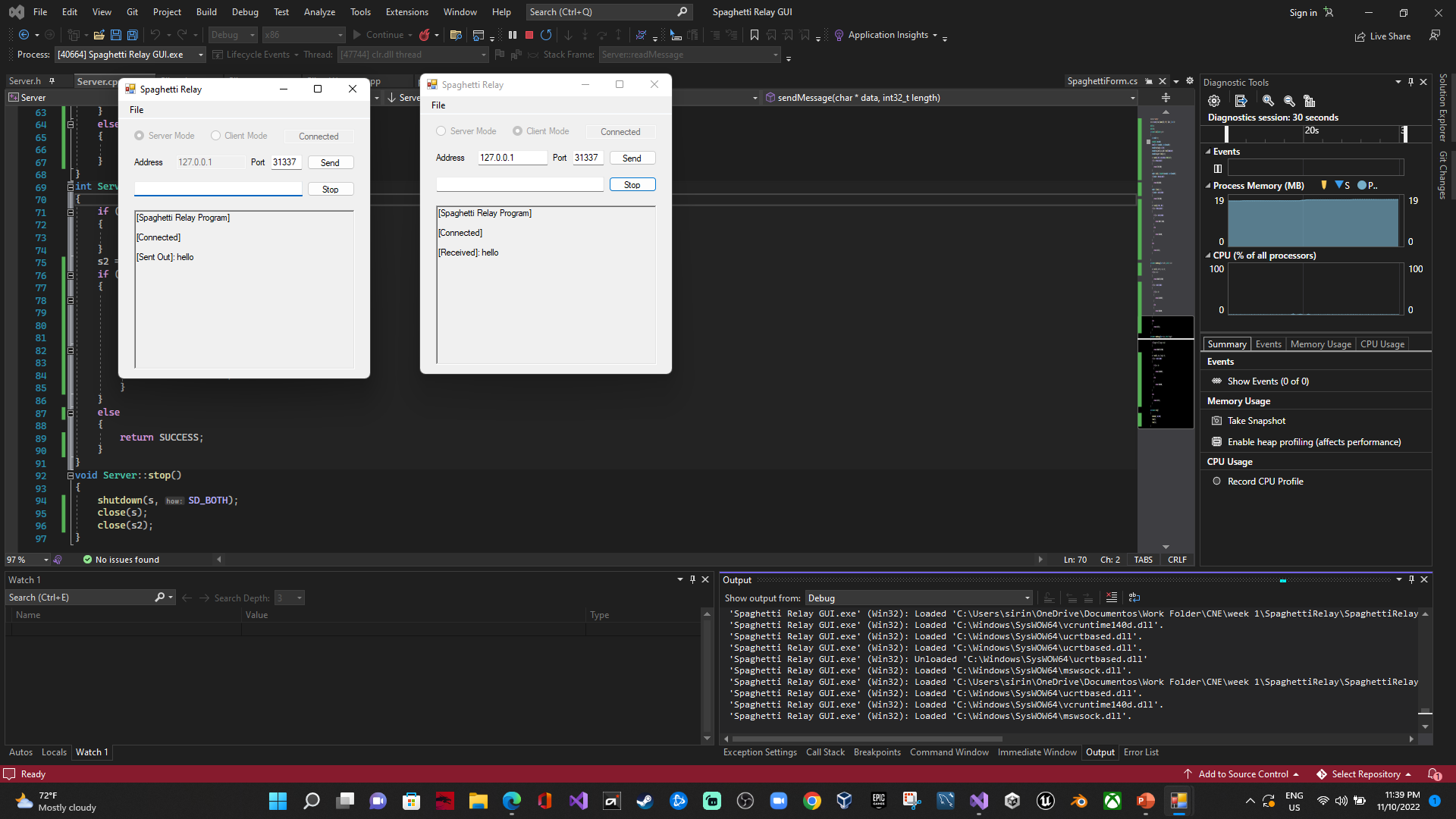Click Stop in left Spaghetti Relay
Screen dimensions: 1456x819
click(331, 189)
